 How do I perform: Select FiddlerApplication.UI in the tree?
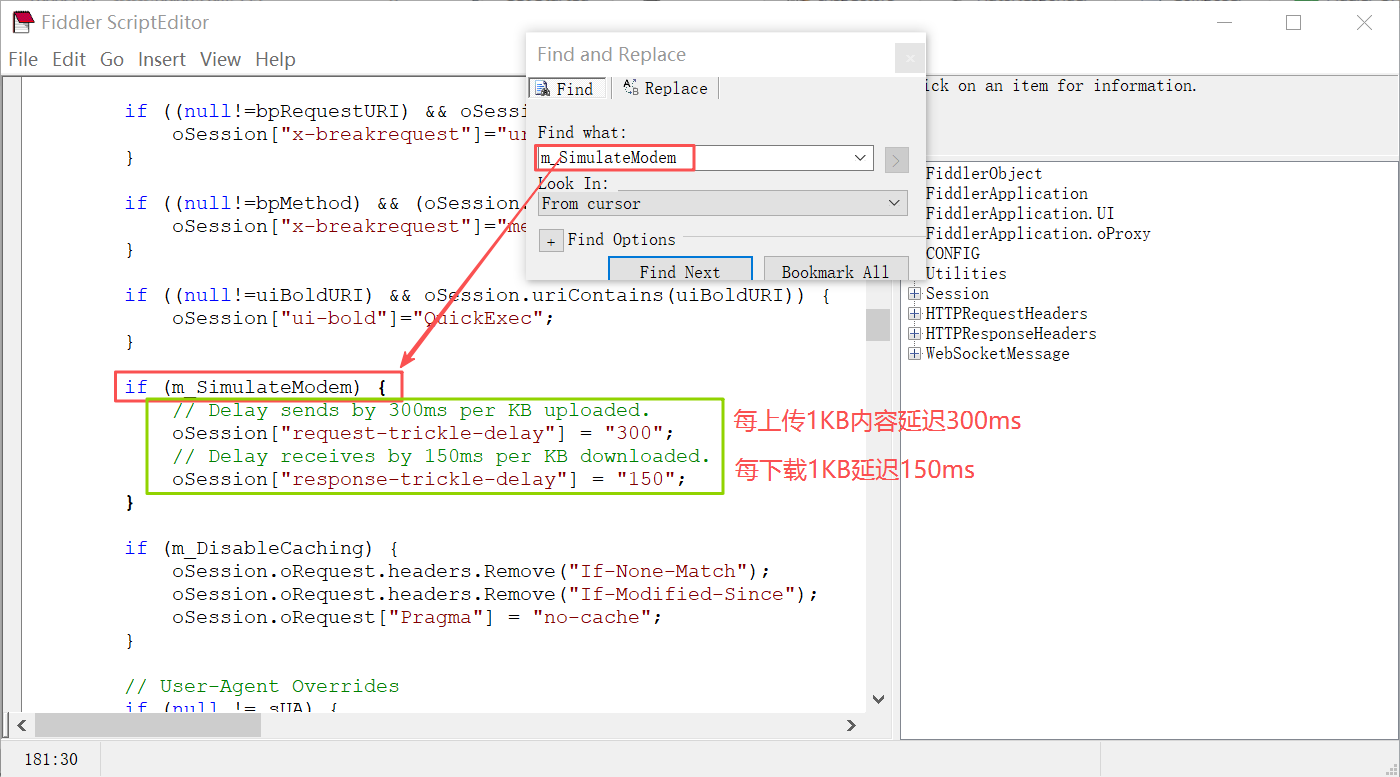(x=1019, y=214)
